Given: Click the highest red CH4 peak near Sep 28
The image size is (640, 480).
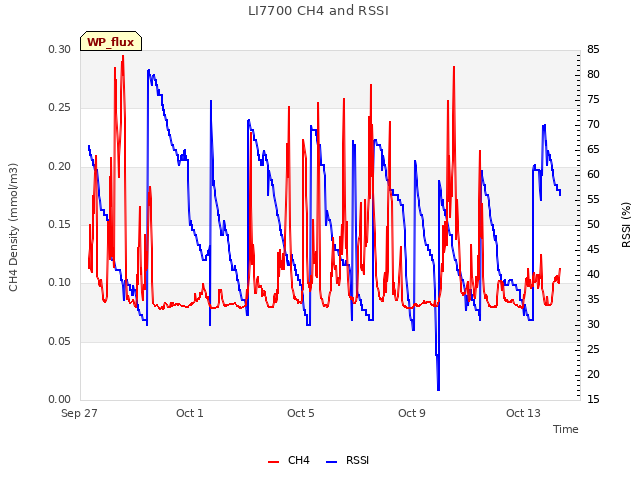Looking at the screenshot, I should [123, 57].
